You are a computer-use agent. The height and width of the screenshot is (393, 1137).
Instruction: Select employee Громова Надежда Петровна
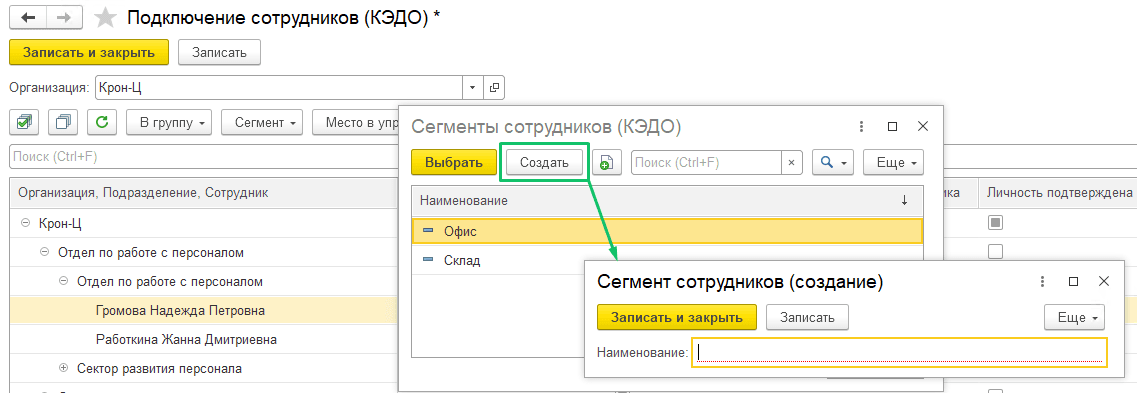(180, 310)
